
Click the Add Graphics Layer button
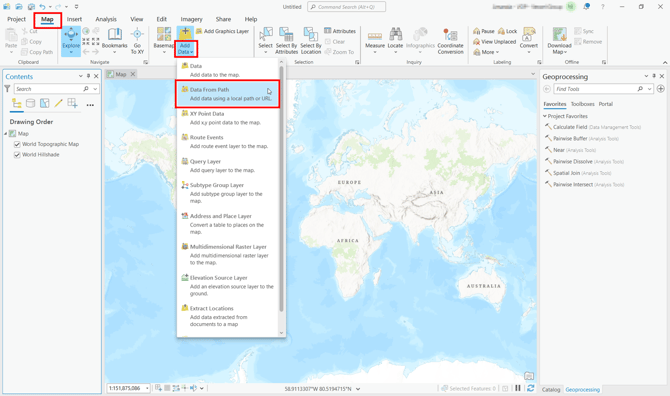pos(223,31)
